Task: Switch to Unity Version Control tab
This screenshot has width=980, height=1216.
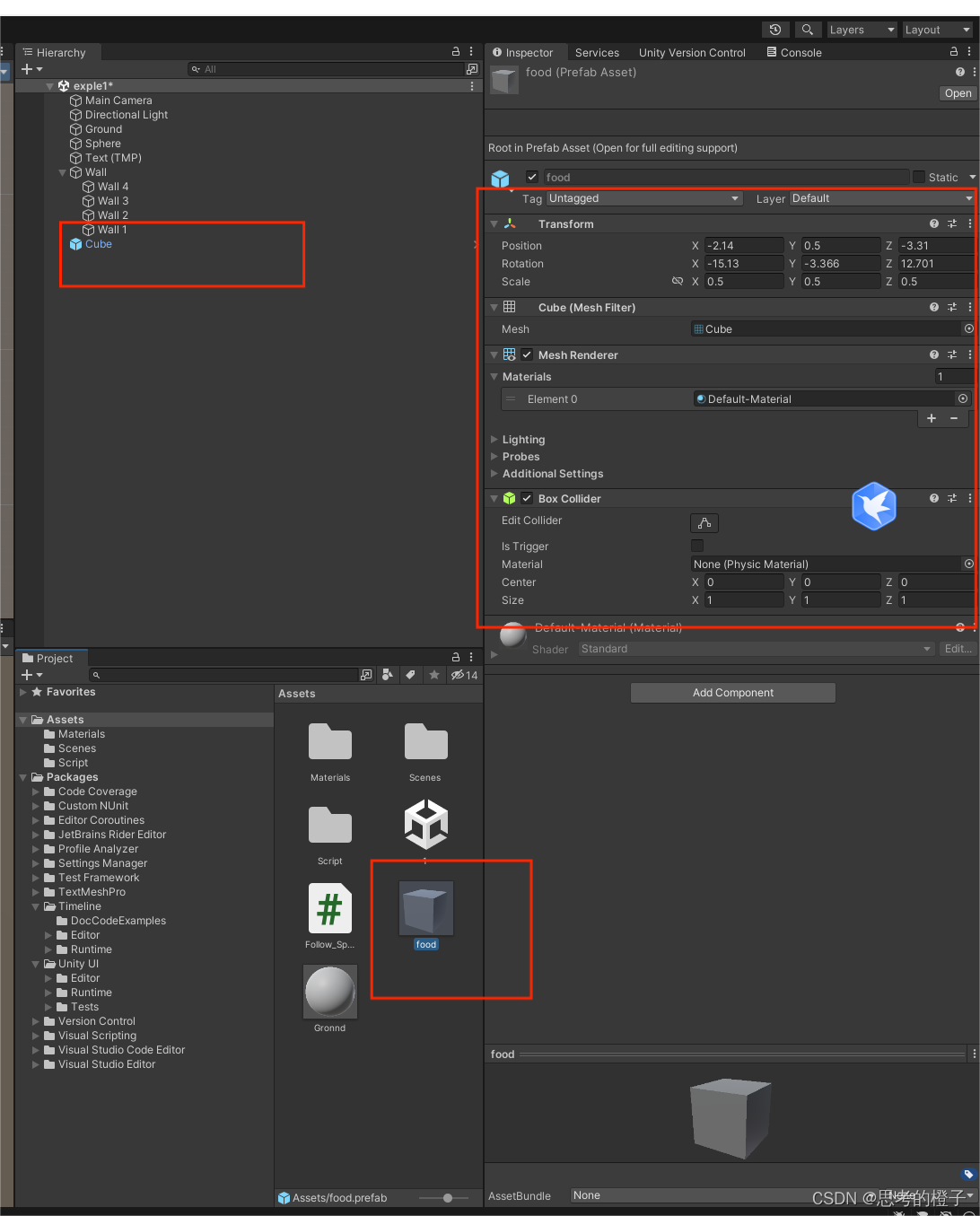Action: coord(692,53)
